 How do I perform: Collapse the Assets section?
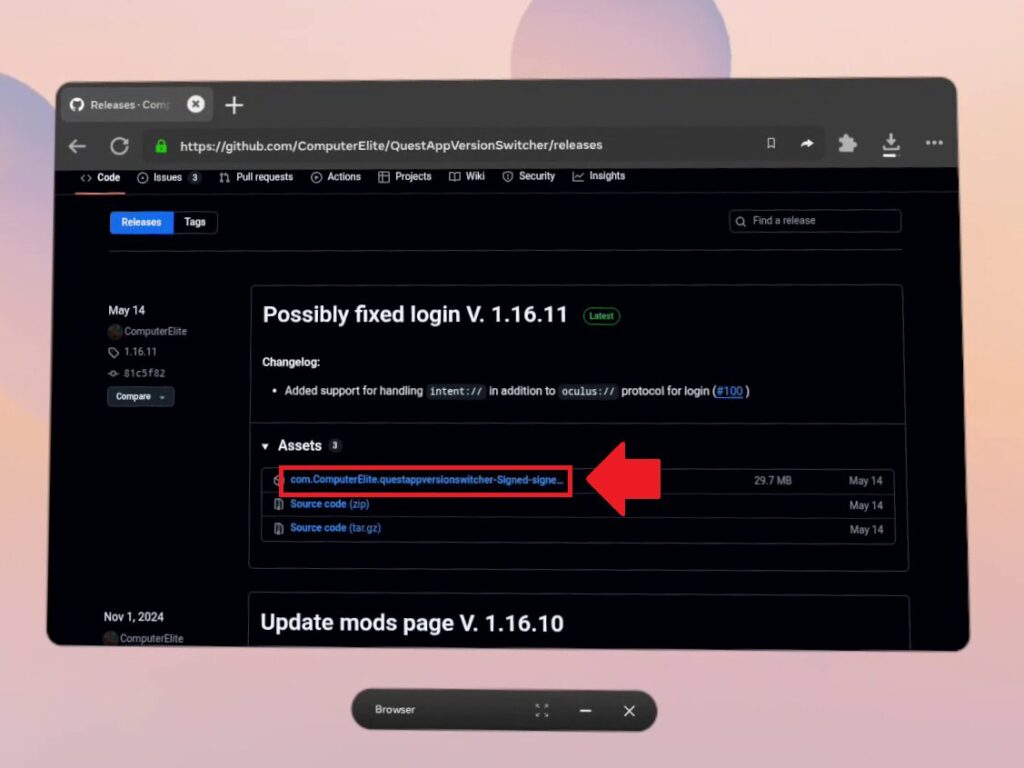click(266, 446)
